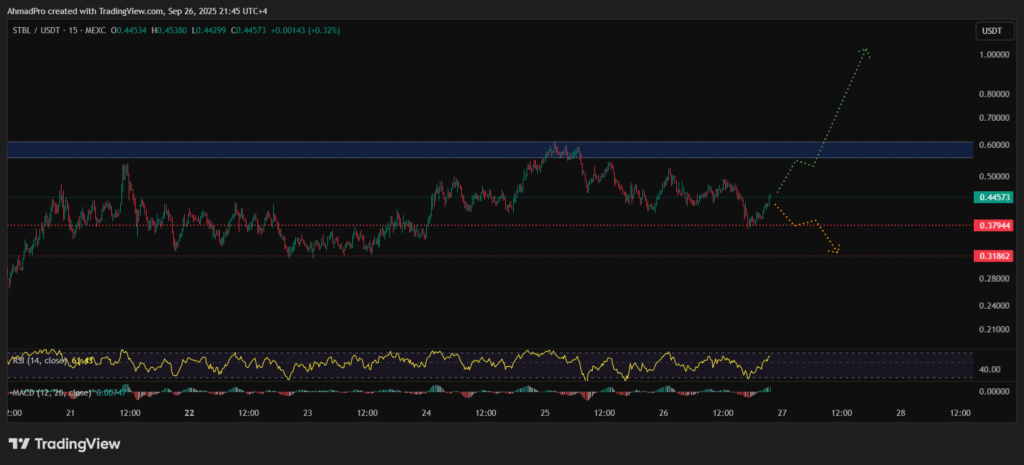Screen dimensions: 1024x465
Task: Click the TradingView logo icon
Action: [x=19, y=443]
